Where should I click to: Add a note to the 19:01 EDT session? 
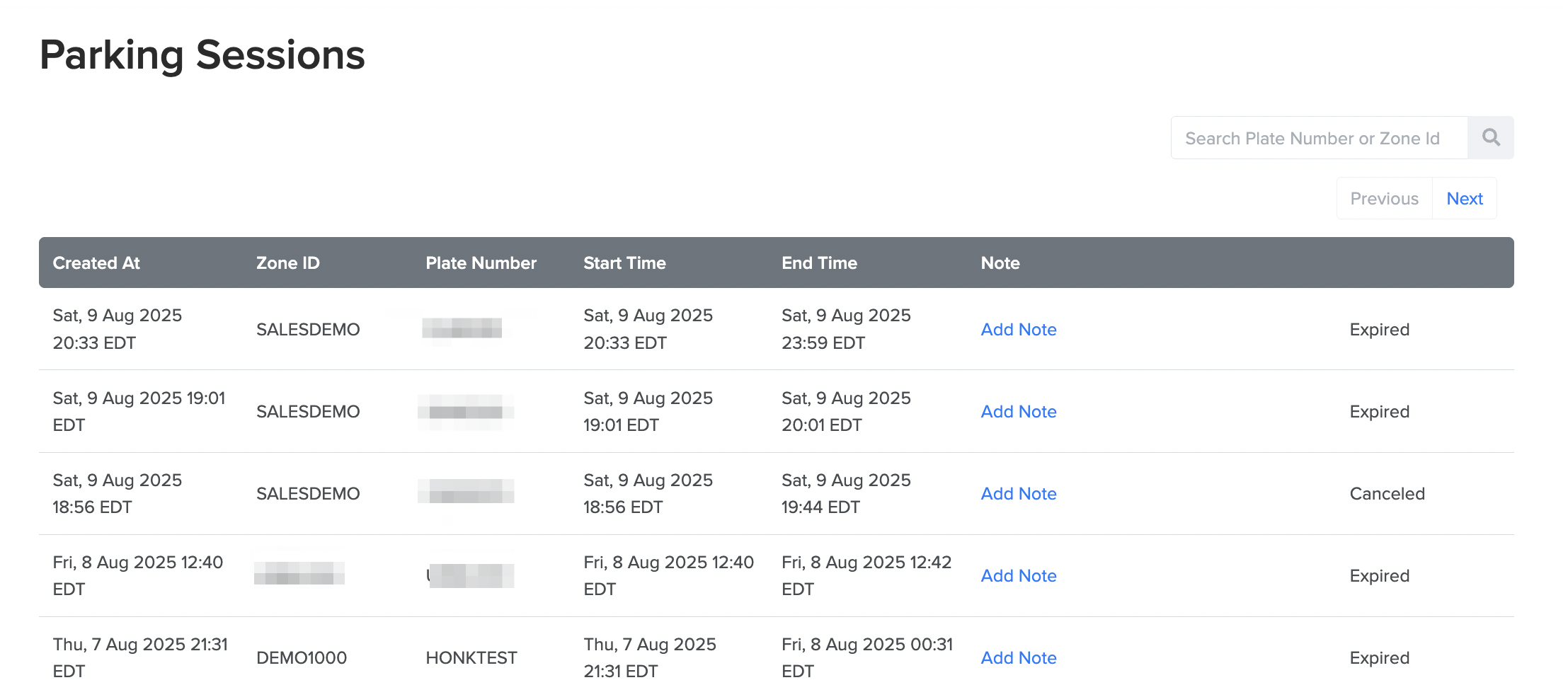tap(1018, 412)
